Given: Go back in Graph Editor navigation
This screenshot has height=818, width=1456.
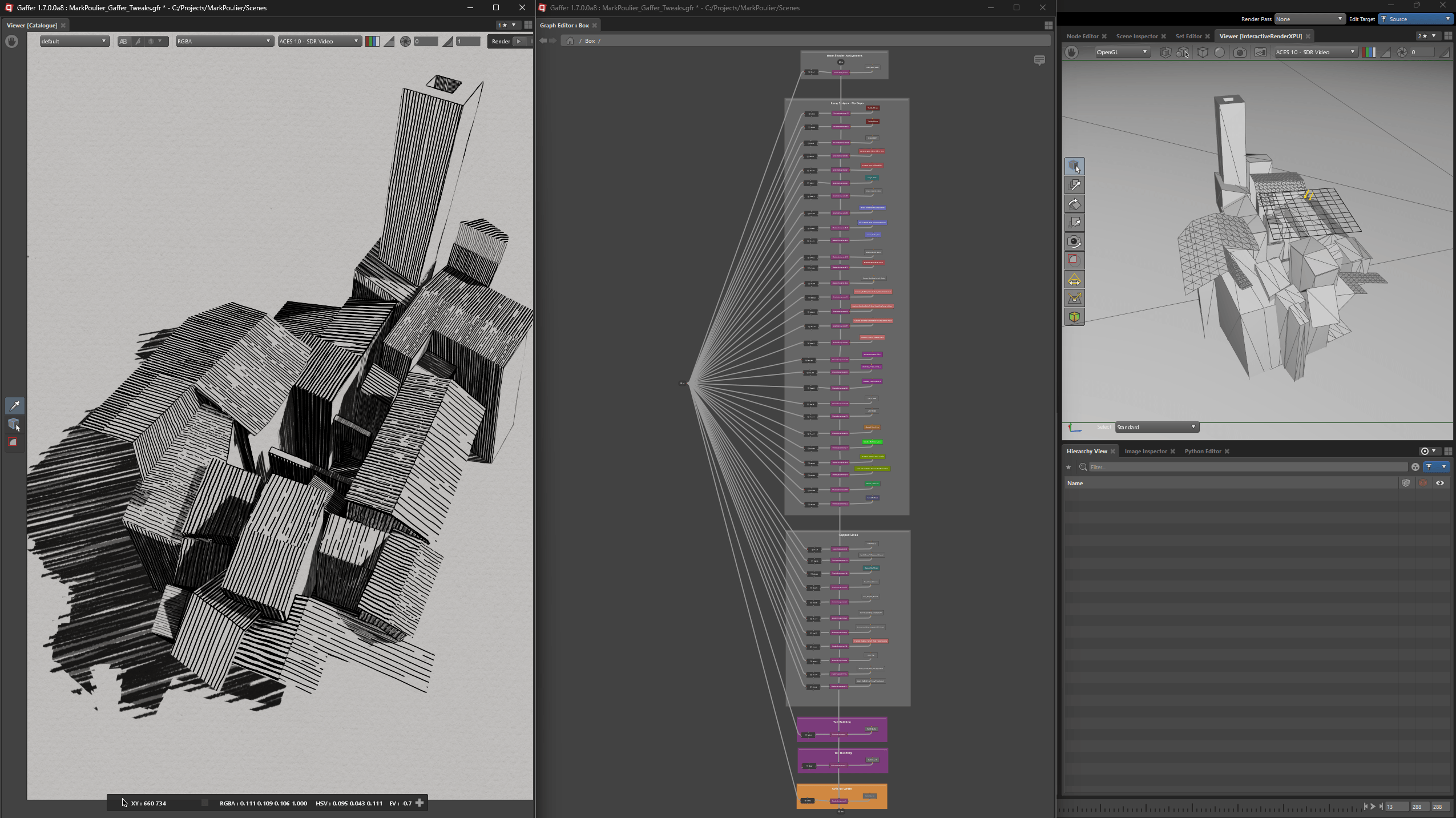Looking at the screenshot, I should pyautogui.click(x=543, y=41).
